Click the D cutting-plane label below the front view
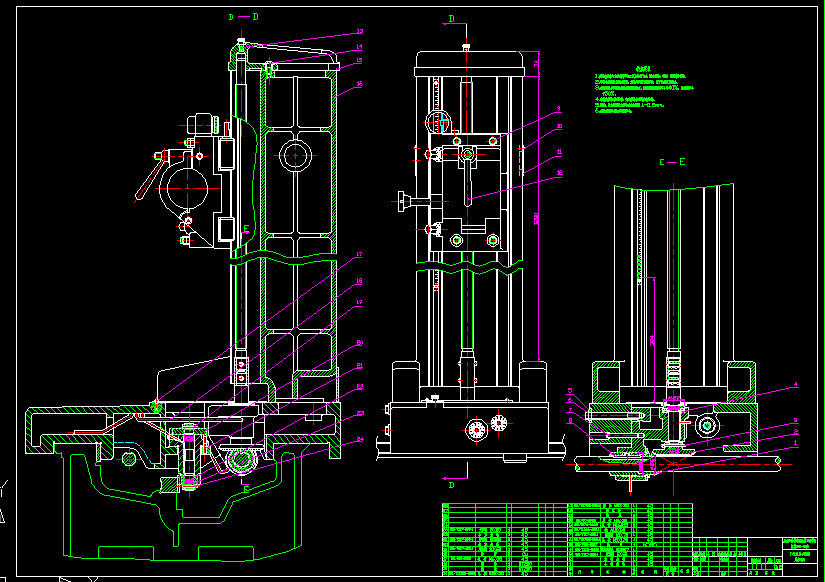The image size is (825, 582). [x=451, y=485]
